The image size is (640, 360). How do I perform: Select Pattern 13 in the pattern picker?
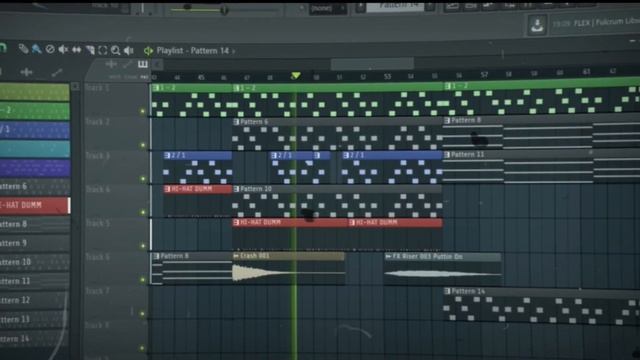point(34,319)
